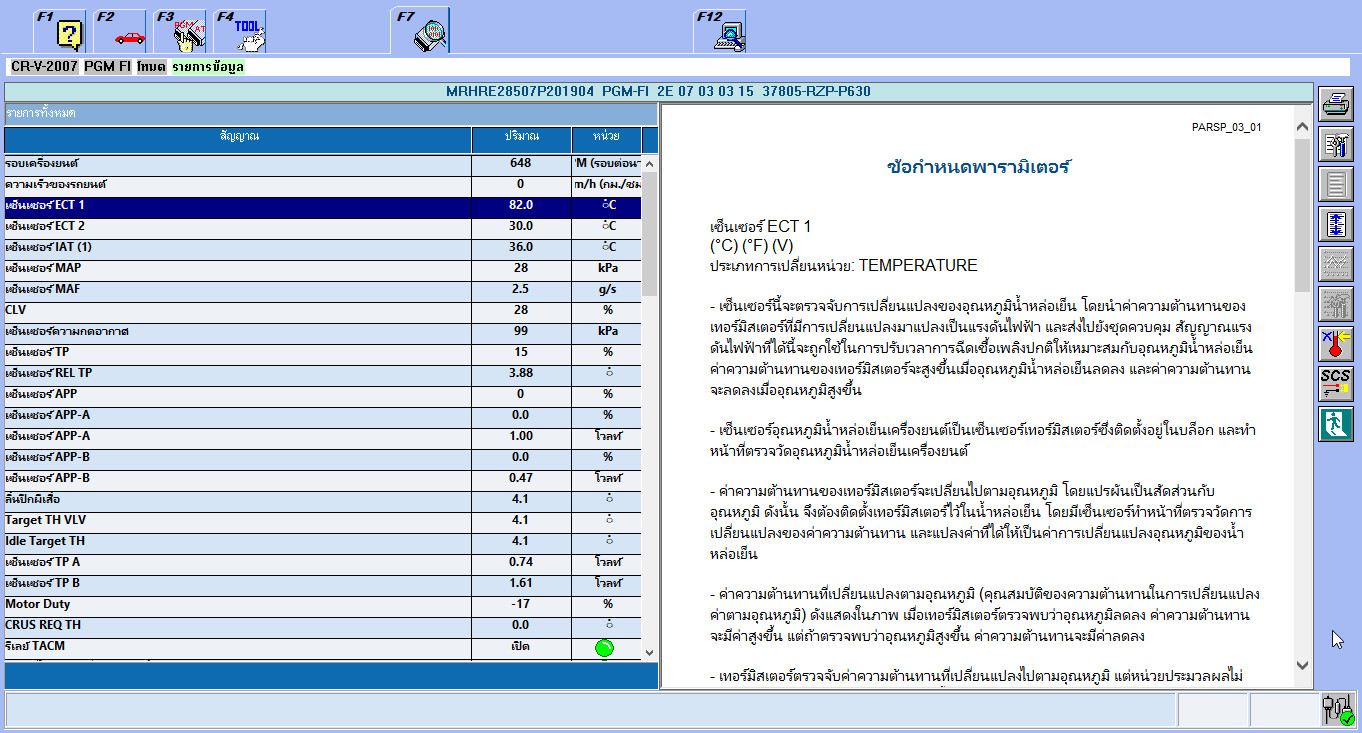Image resolution: width=1362 pixels, height=733 pixels.
Task: Click the รายการทั้งหมด all-items list title
Action: pyautogui.click(x=41, y=113)
